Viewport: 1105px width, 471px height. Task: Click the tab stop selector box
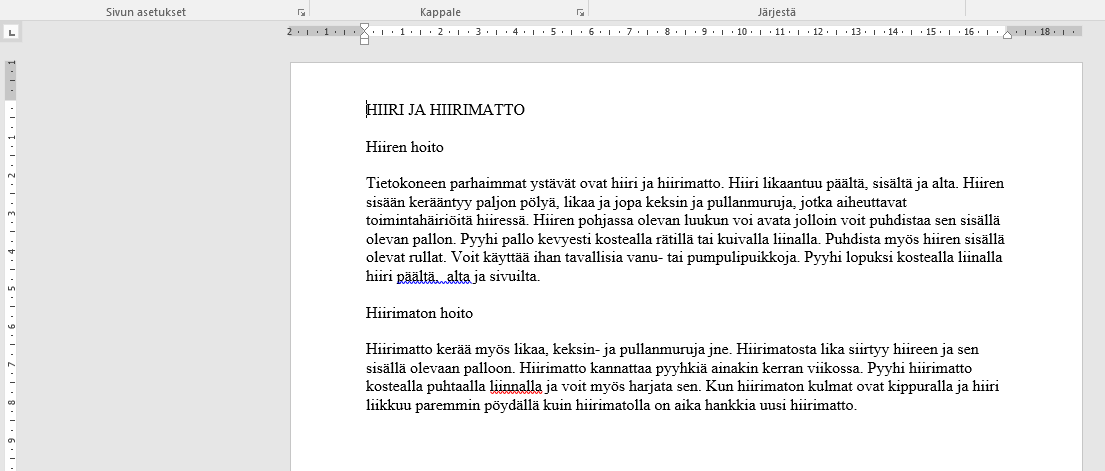click(x=11, y=32)
